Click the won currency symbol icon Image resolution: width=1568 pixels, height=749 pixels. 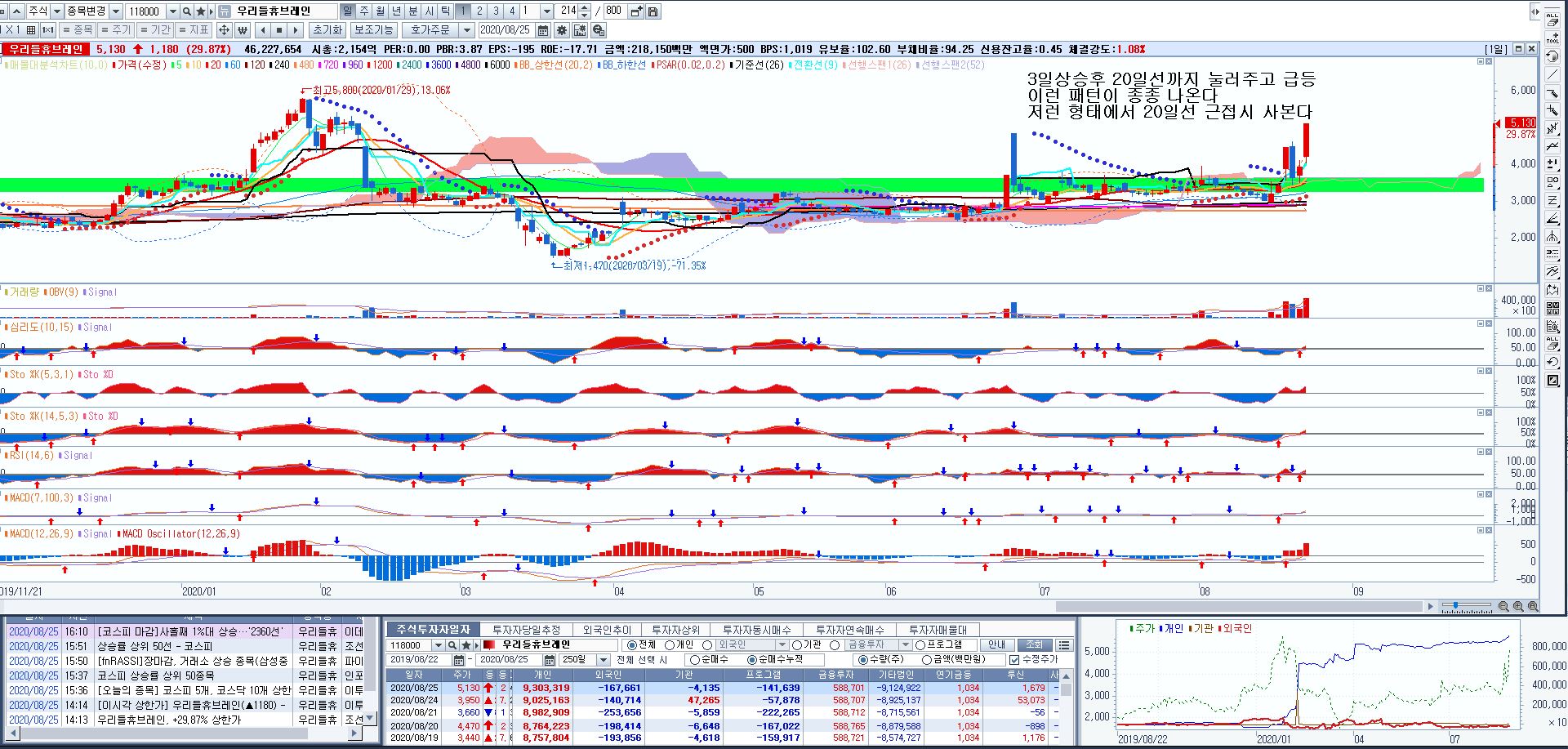point(243,30)
